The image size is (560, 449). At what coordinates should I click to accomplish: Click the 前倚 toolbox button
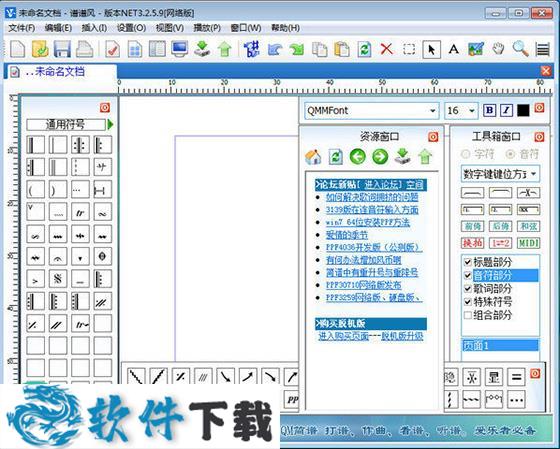(472, 226)
